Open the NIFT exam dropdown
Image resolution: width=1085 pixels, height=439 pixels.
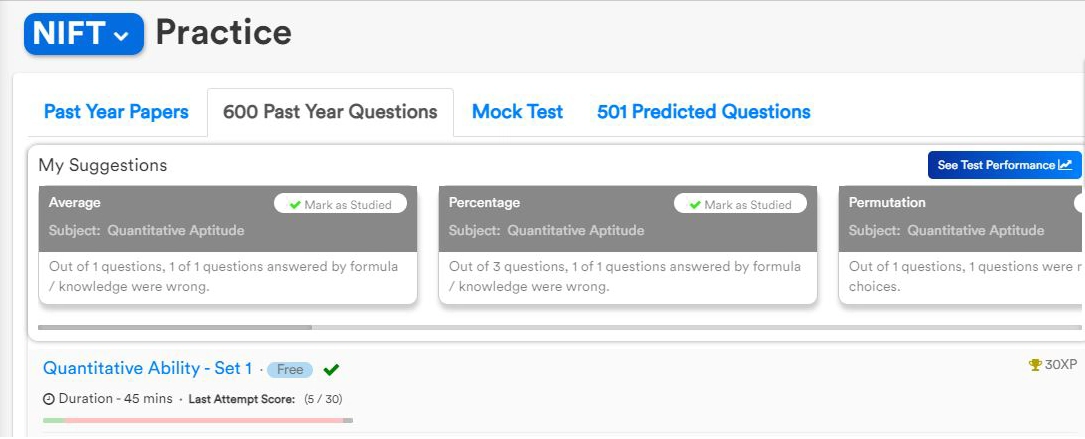(x=84, y=34)
